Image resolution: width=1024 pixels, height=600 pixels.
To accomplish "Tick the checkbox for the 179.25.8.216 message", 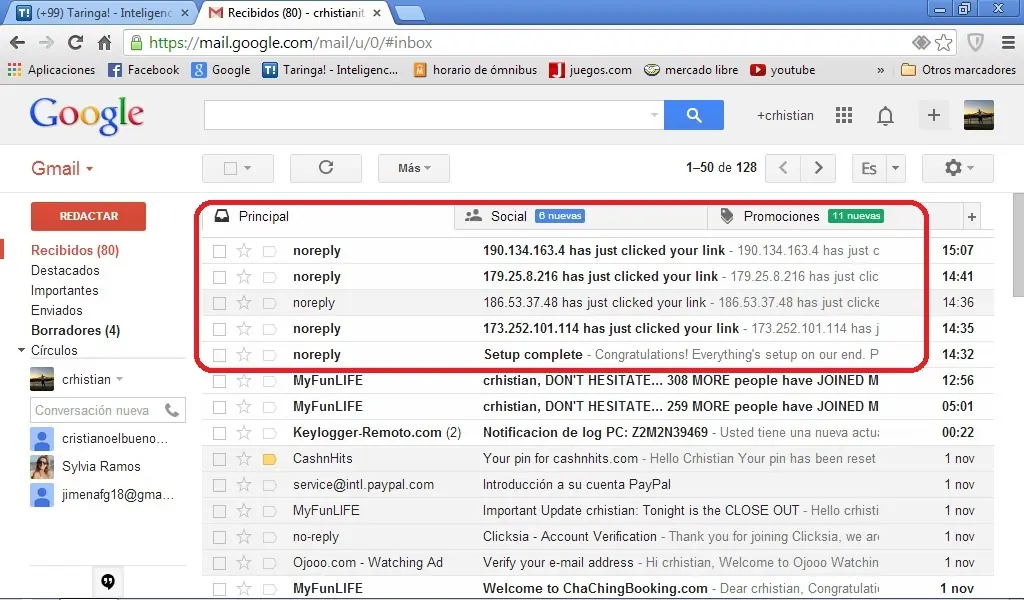I will point(219,277).
